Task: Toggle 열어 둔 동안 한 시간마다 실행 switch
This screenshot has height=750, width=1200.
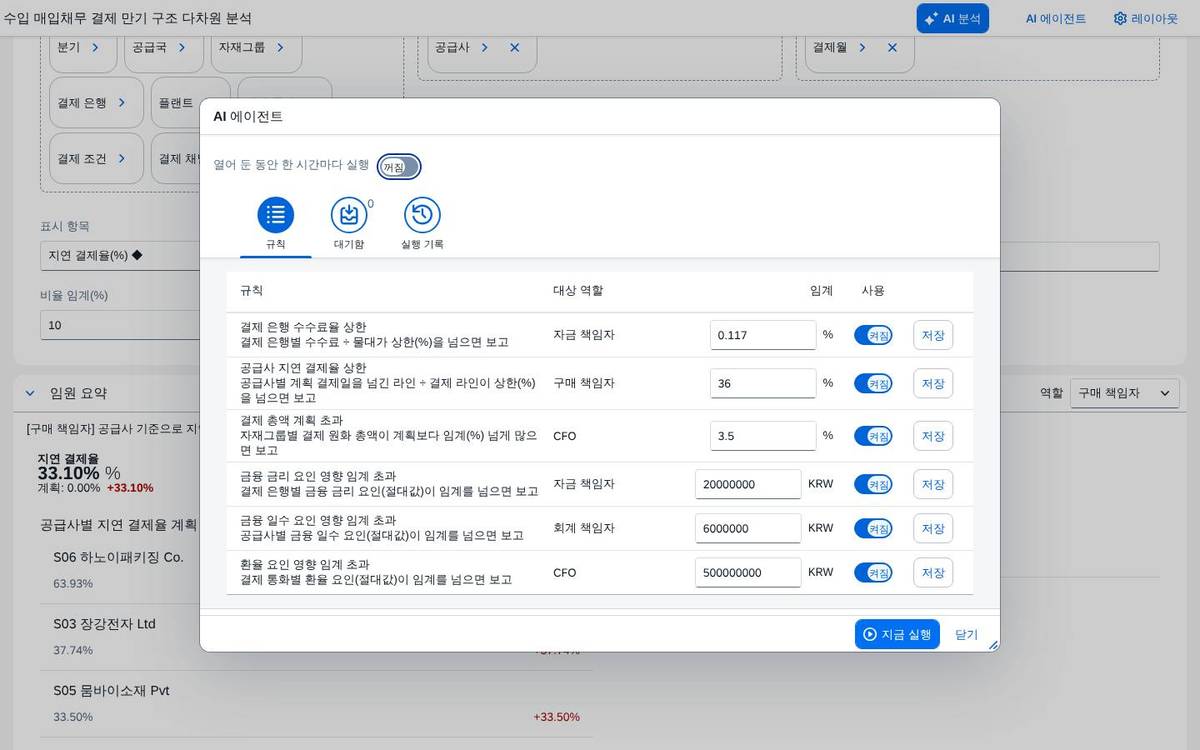Action: click(399, 166)
